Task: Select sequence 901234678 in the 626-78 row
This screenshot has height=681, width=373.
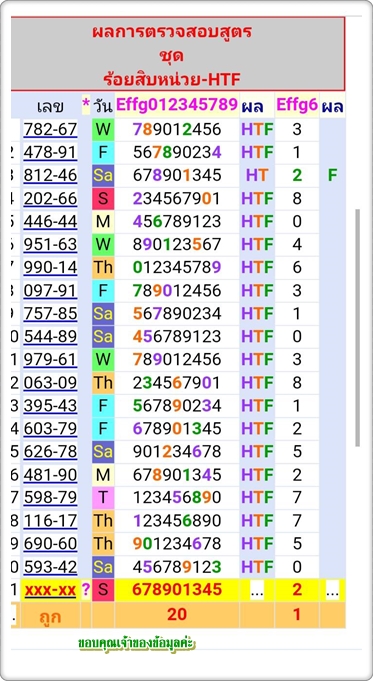Action: point(177,452)
